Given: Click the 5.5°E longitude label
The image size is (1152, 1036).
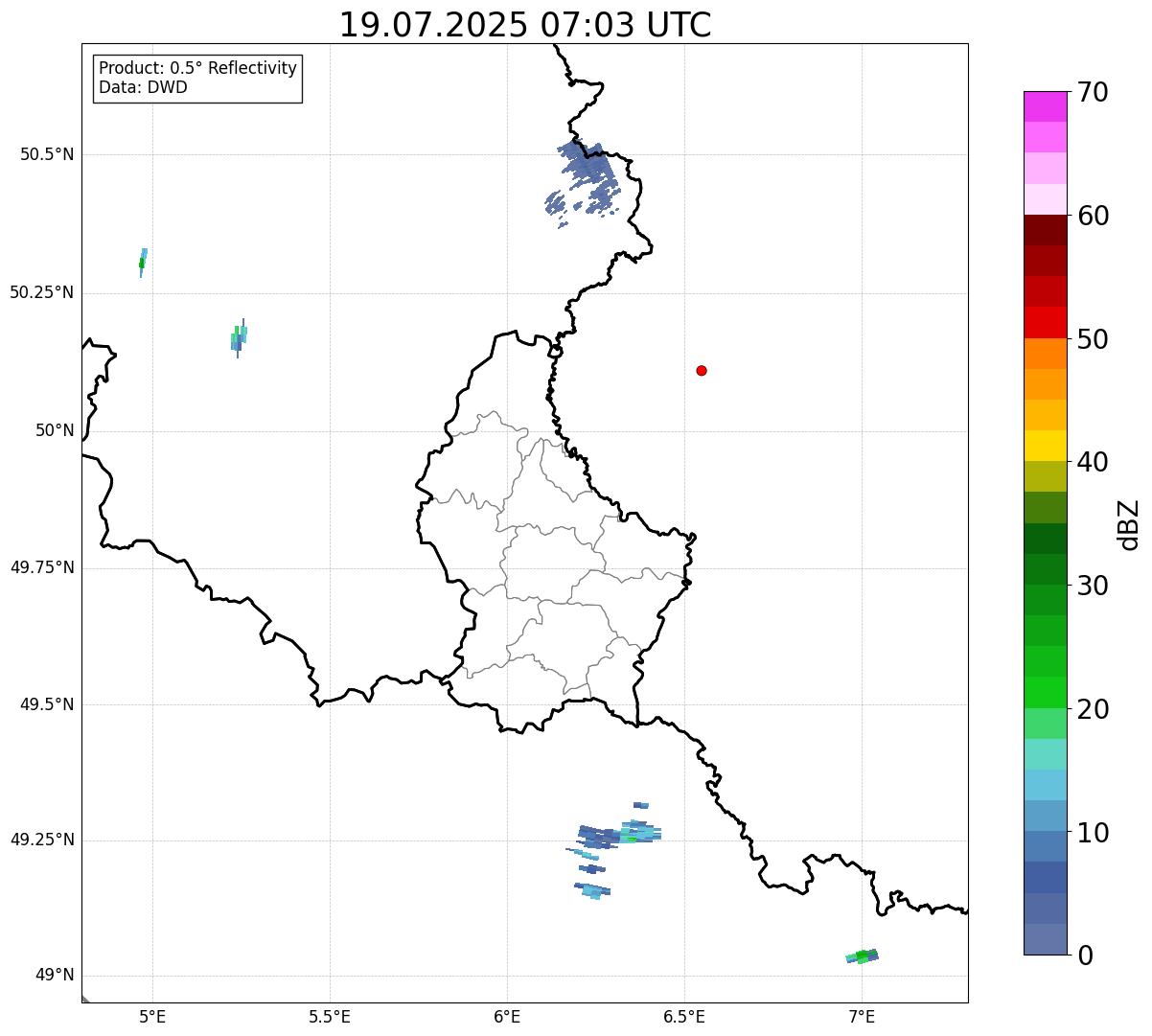Looking at the screenshot, I should click(x=330, y=1016).
